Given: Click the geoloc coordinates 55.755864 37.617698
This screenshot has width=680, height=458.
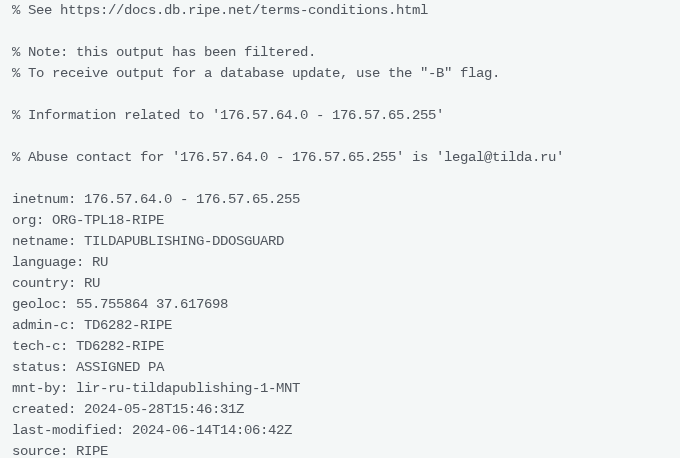Looking at the screenshot, I should tap(152, 304).
